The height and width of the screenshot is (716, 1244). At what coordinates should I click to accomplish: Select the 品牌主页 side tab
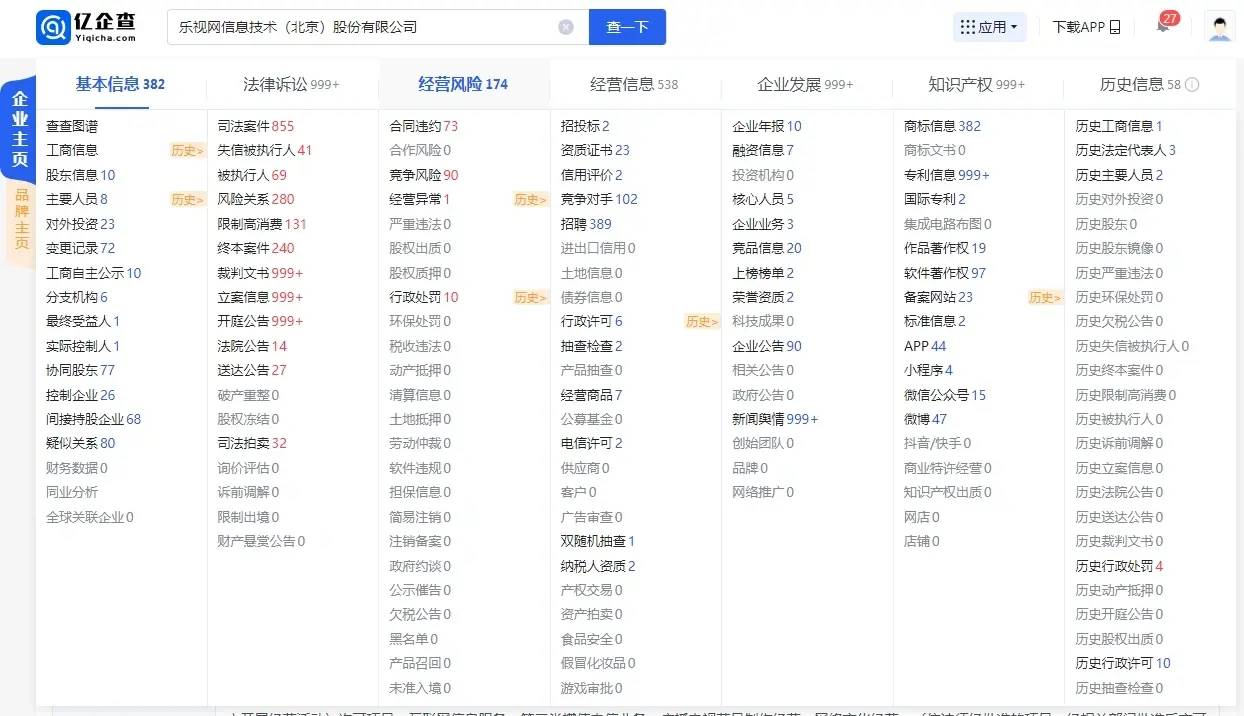[x=21, y=221]
